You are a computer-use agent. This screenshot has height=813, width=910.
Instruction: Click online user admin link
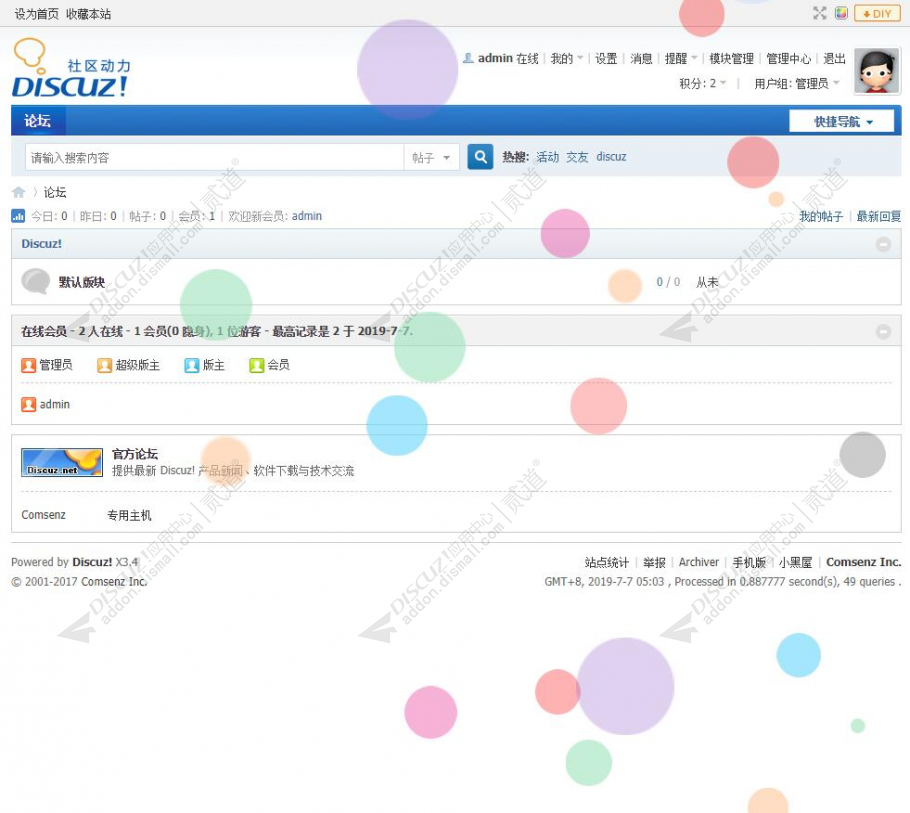[x=55, y=404]
